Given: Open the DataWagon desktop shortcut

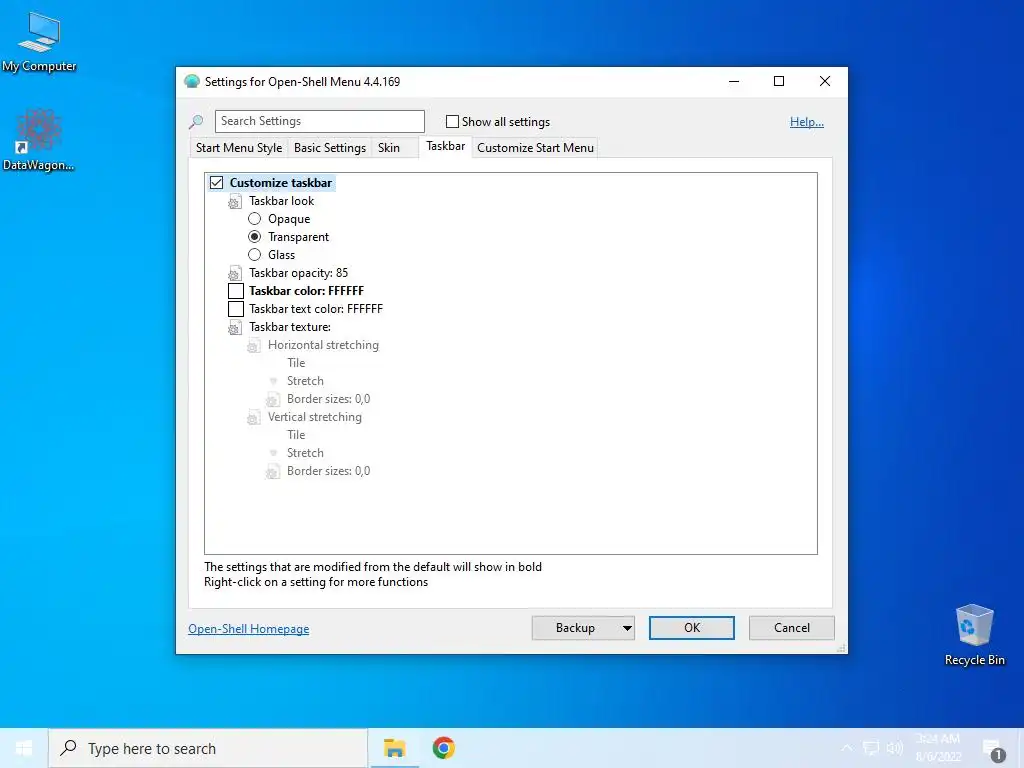Looking at the screenshot, I should (39, 140).
